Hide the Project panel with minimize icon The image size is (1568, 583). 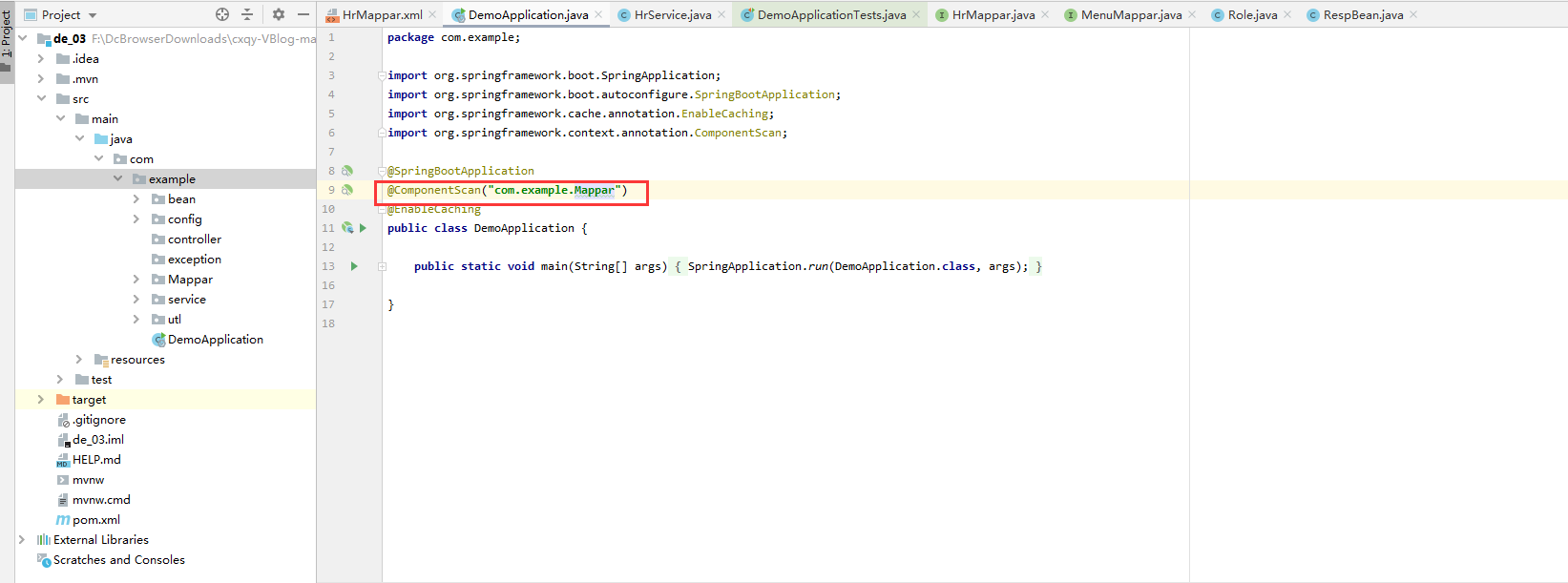303,14
